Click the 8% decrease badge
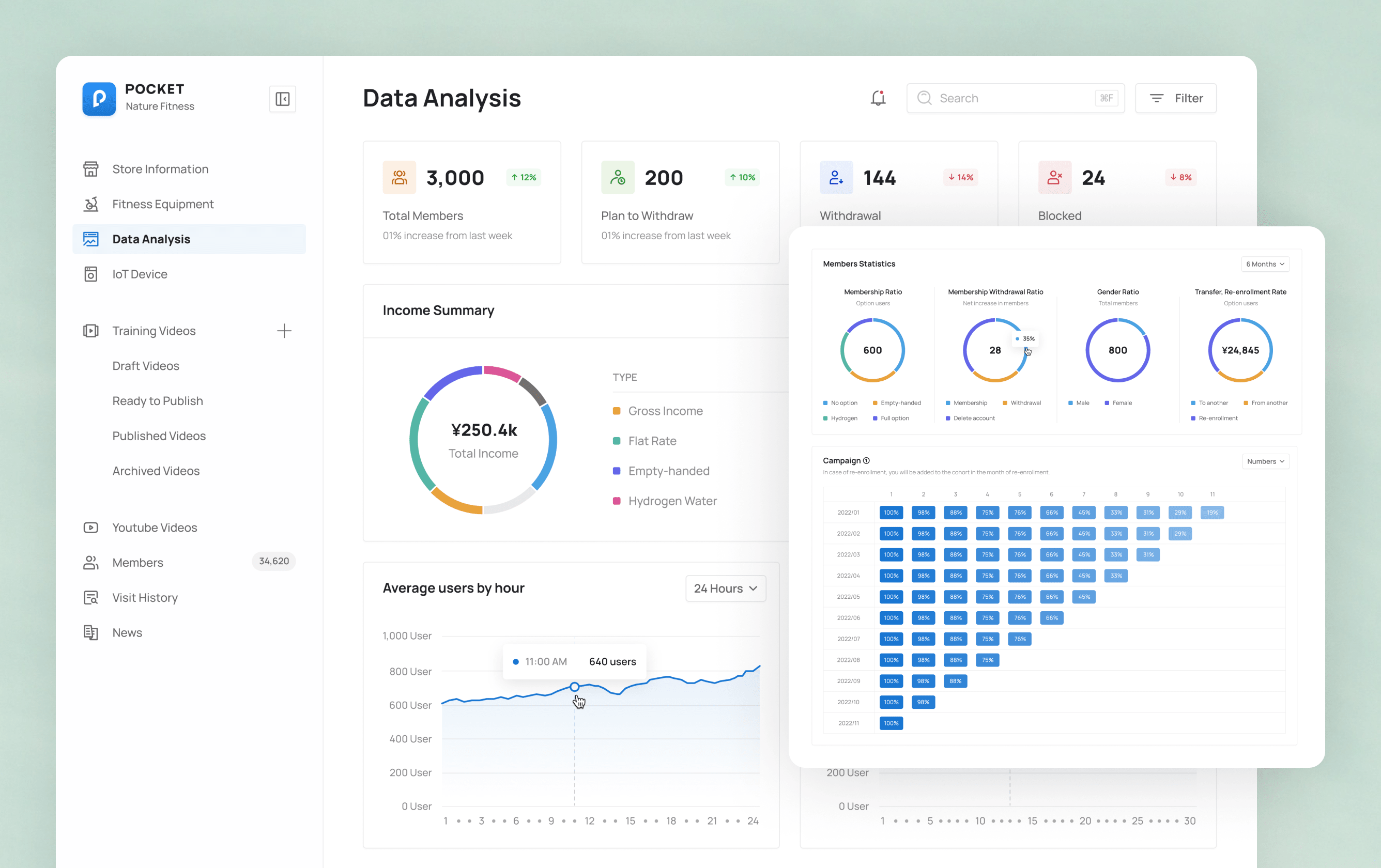The height and width of the screenshot is (868, 1381). (x=1181, y=177)
